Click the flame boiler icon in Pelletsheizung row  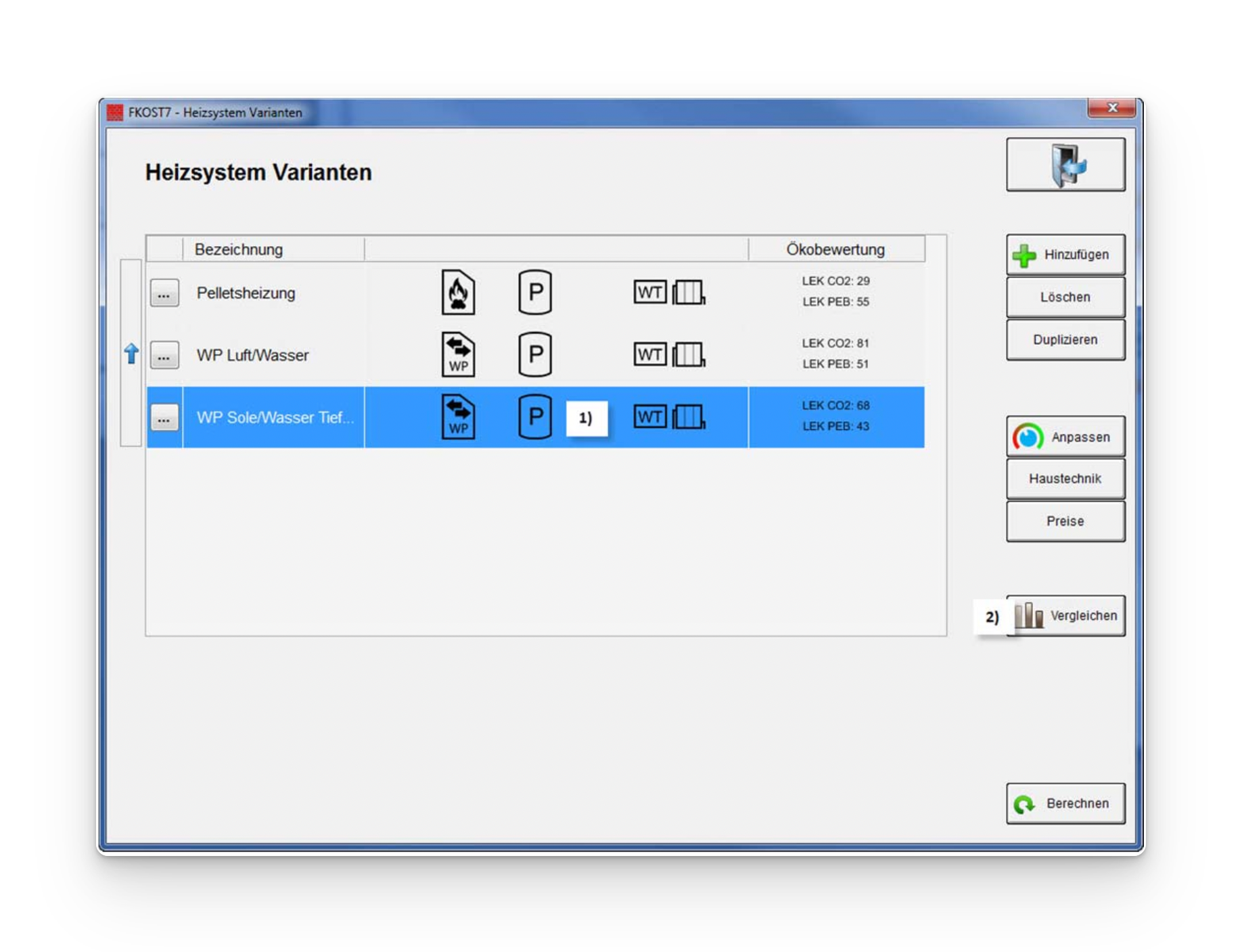pos(458,293)
